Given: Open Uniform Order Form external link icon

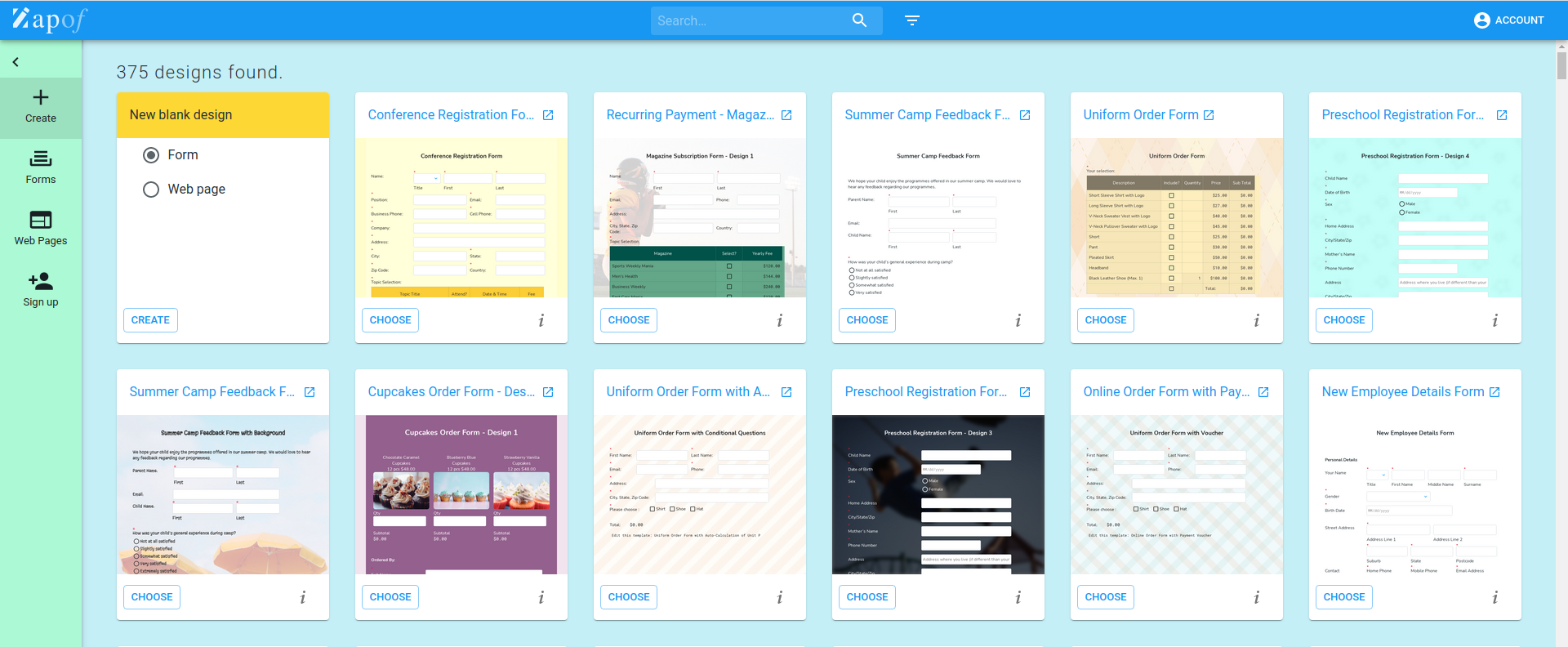Looking at the screenshot, I should tap(1209, 115).
